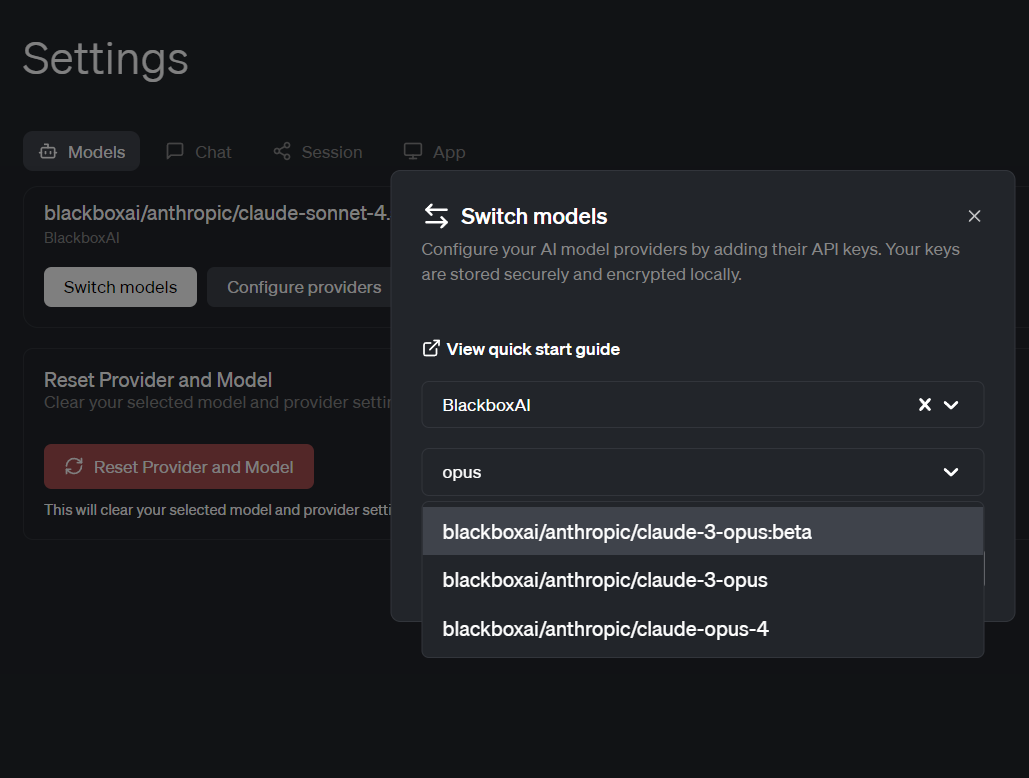Click the monitor App icon
Viewport: 1029px width, 778px height.
413,151
